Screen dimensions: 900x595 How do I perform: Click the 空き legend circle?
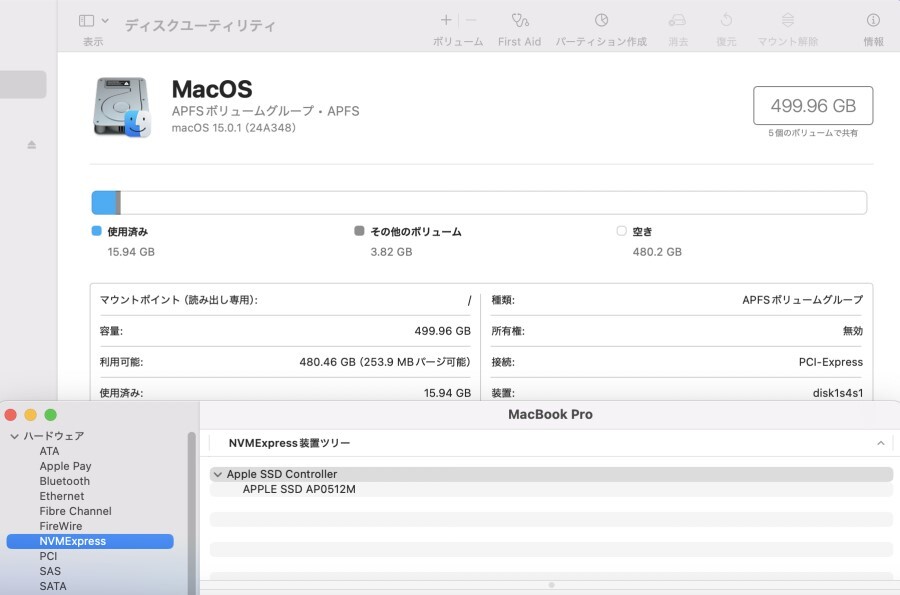[x=621, y=231]
